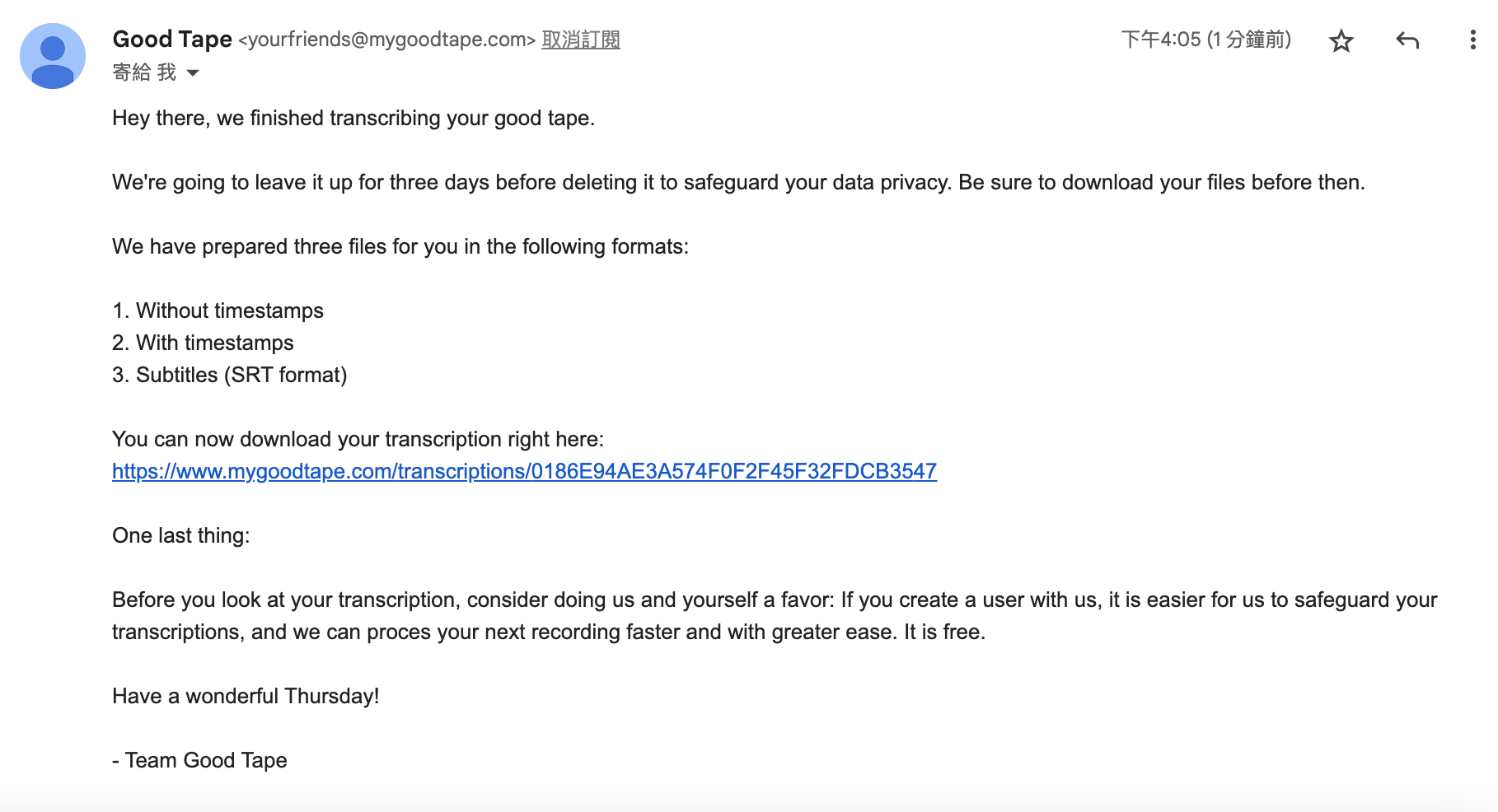Click the "Without timestamps" list line

(218, 310)
